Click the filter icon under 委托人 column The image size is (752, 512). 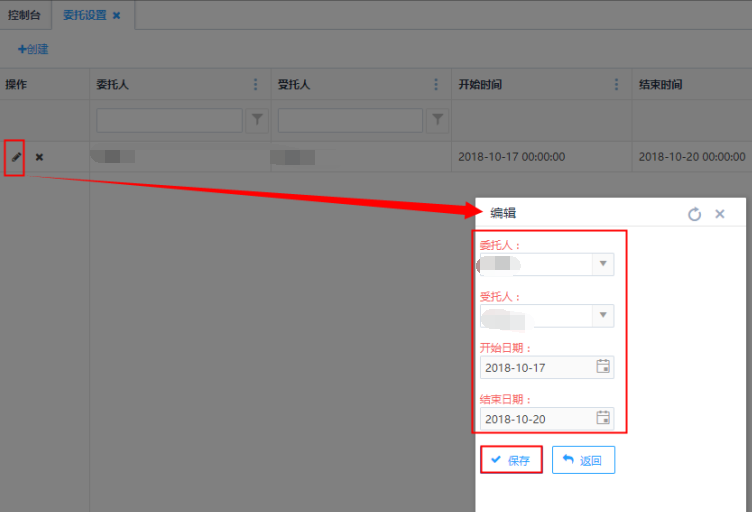257,120
